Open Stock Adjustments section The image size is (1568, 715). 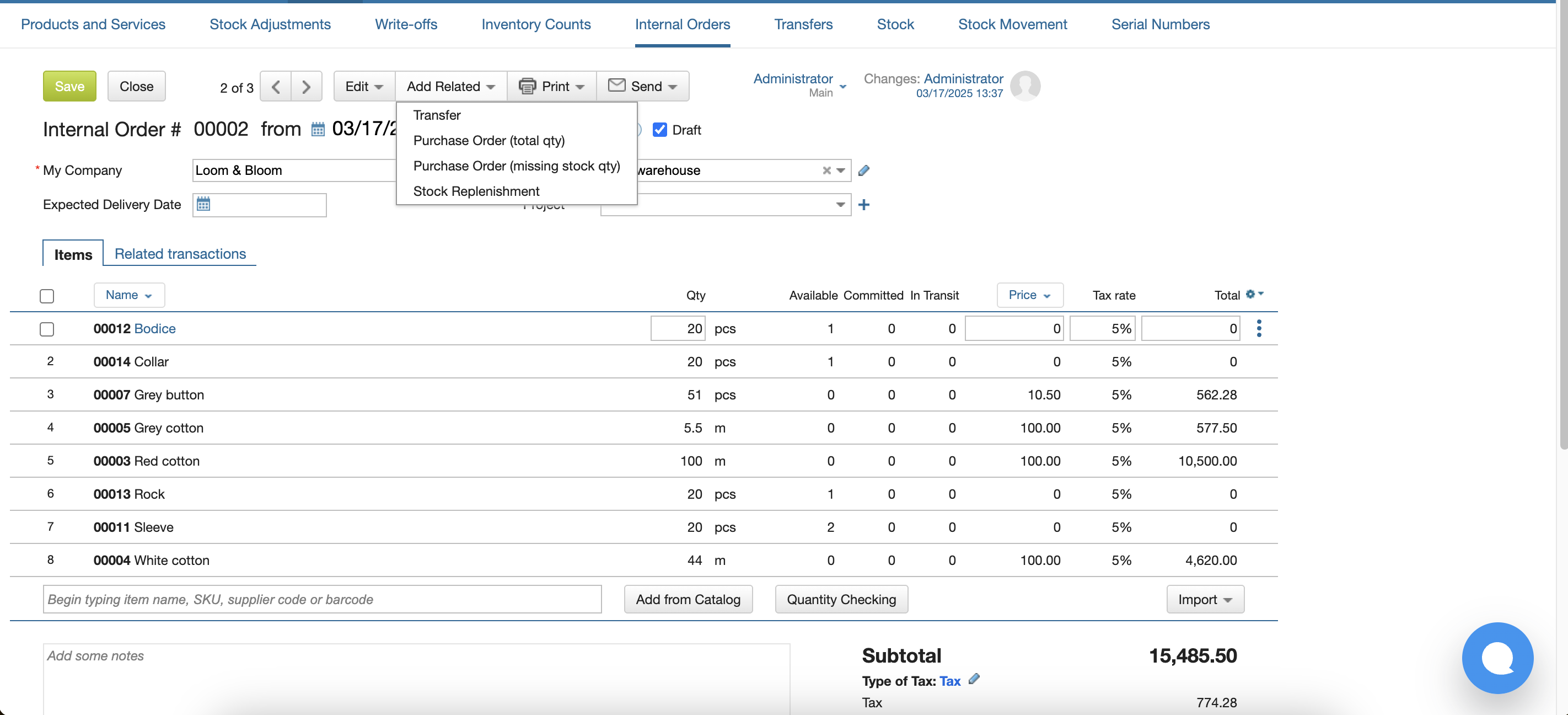270,24
